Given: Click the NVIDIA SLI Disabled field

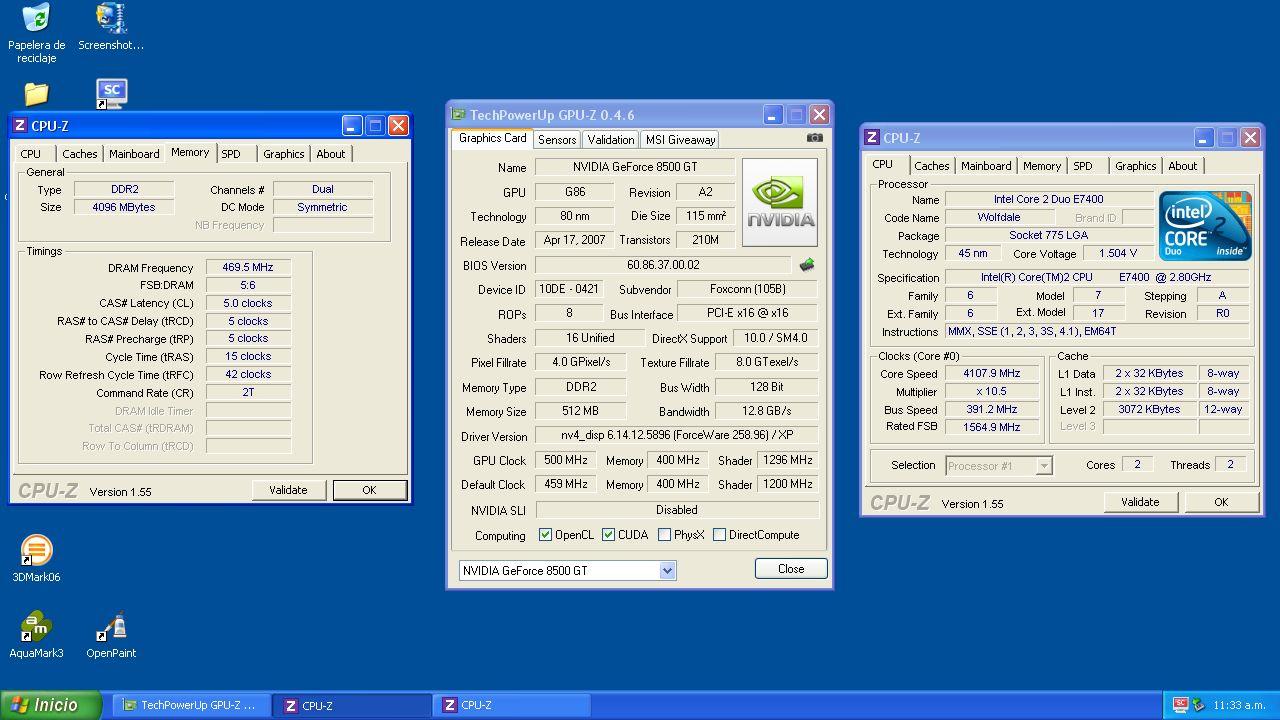Looking at the screenshot, I should coord(677,510).
